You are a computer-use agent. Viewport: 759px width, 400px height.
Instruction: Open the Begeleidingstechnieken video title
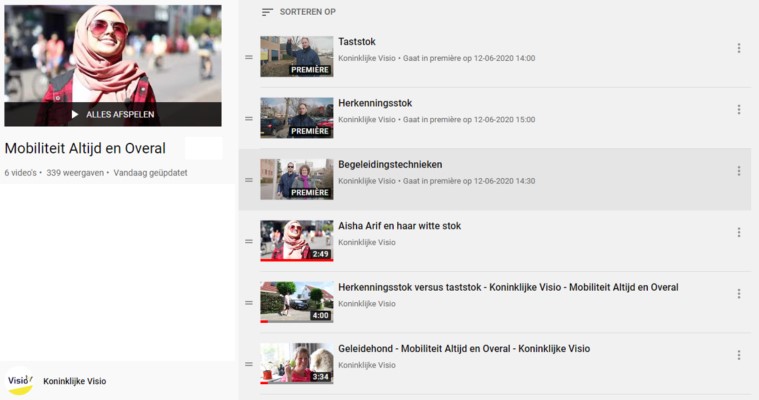tap(390, 165)
